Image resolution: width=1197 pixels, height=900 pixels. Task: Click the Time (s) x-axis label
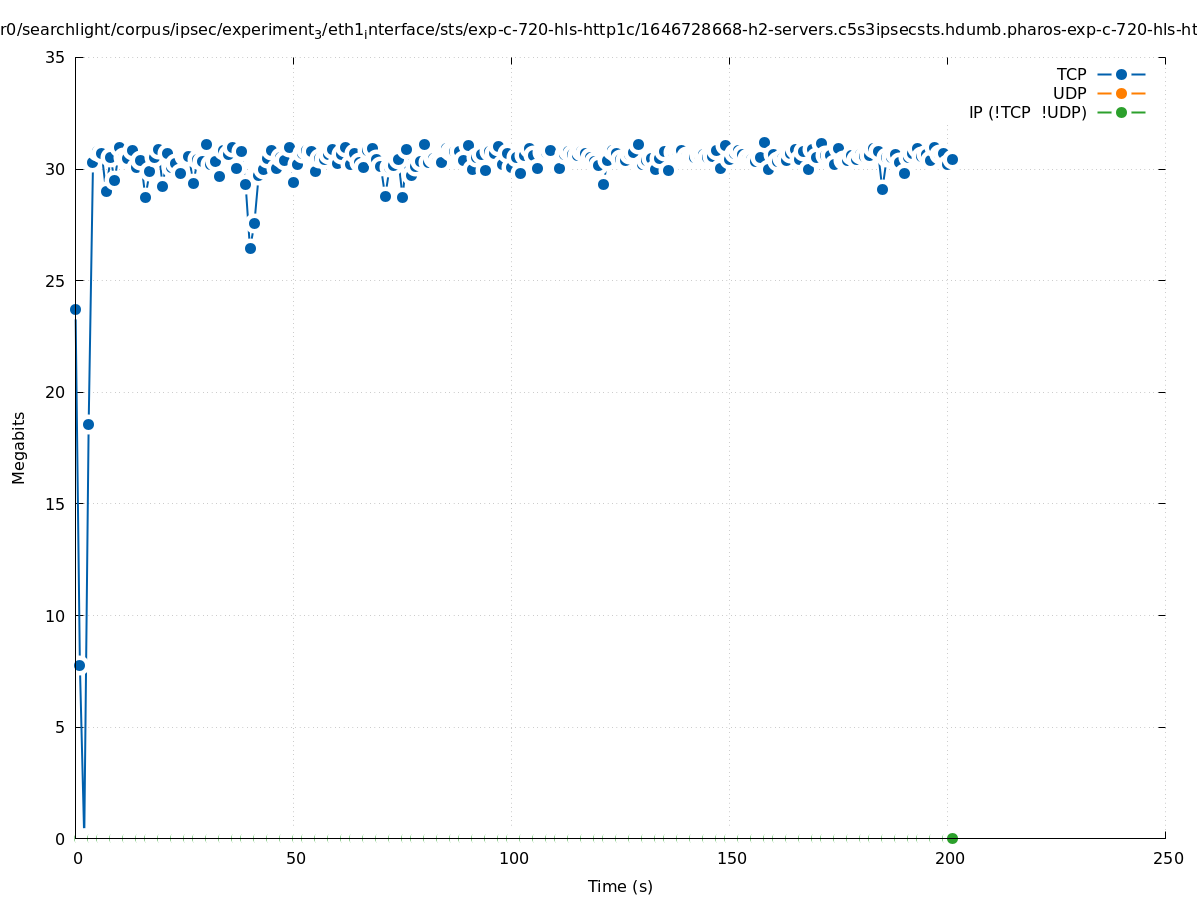(620, 886)
